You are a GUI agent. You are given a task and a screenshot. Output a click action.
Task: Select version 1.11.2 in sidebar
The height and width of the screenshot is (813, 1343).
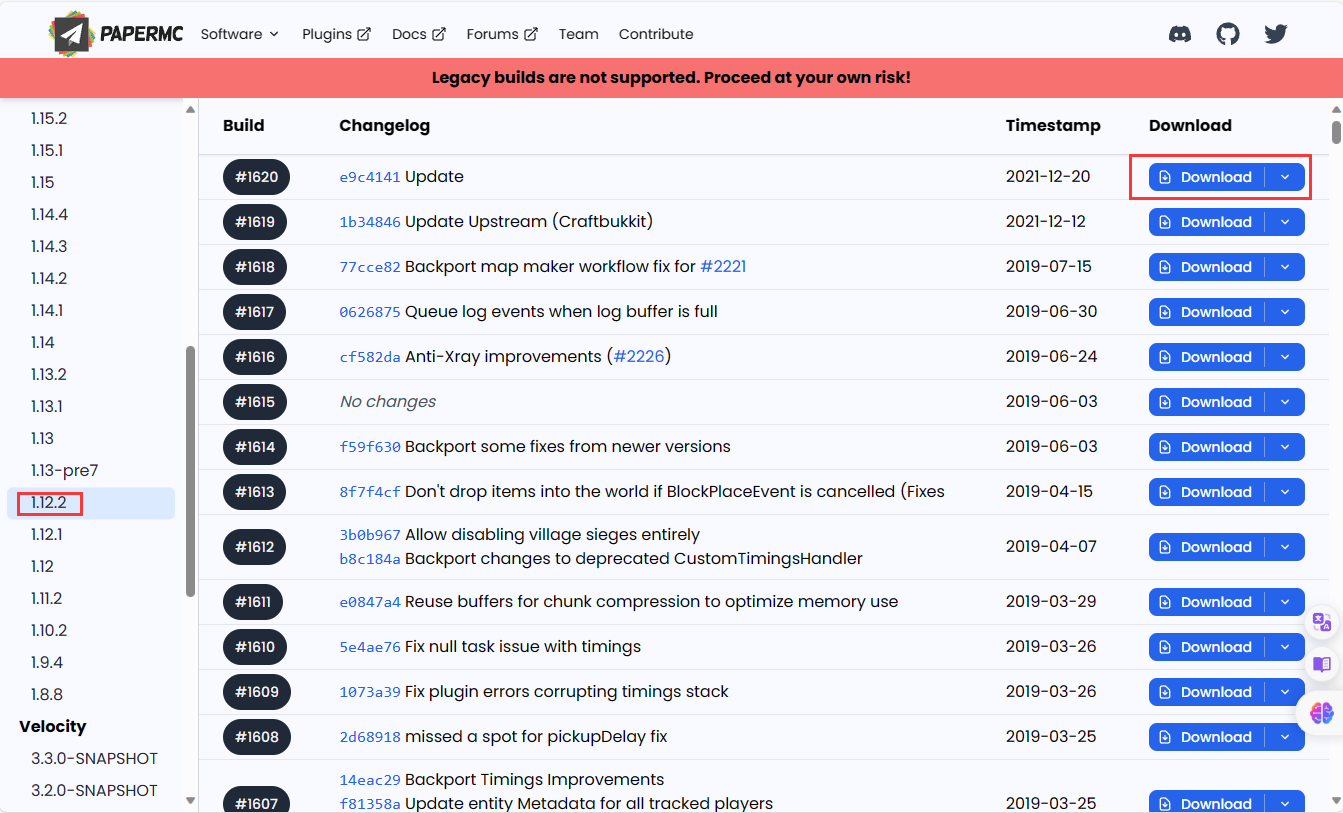(x=91, y=598)
